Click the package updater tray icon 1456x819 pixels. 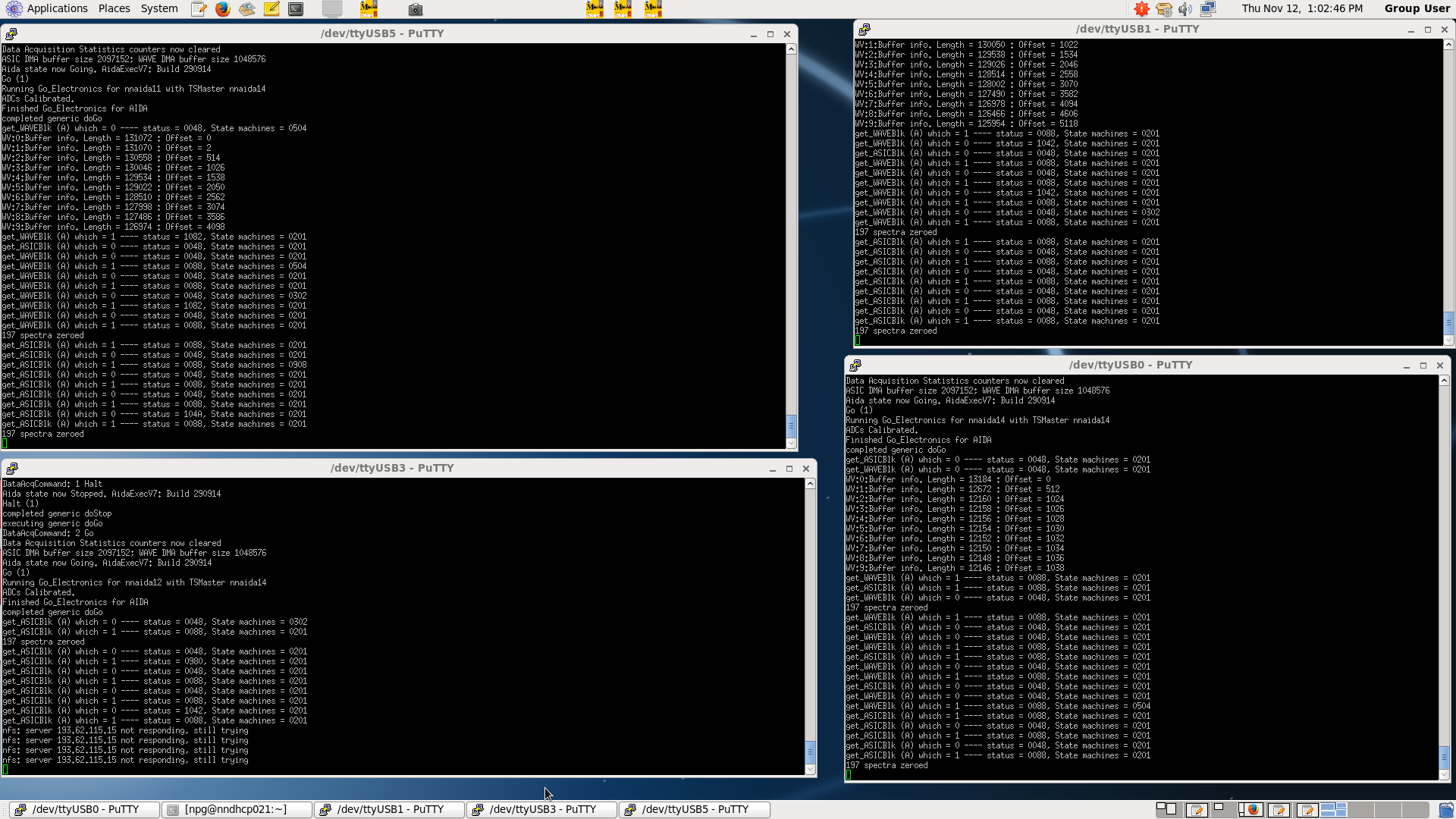[1163, 9]
